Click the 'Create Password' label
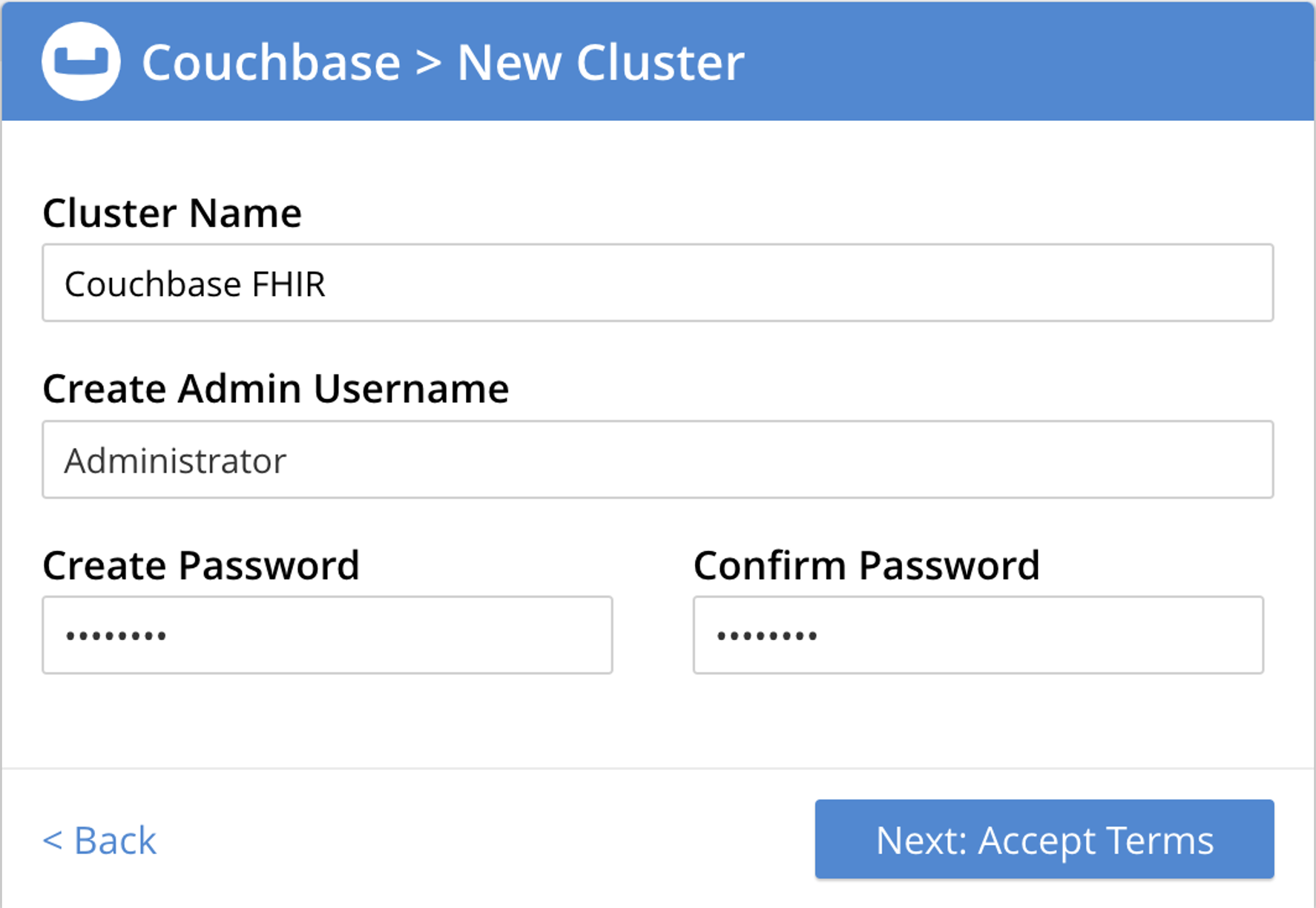 200,565
